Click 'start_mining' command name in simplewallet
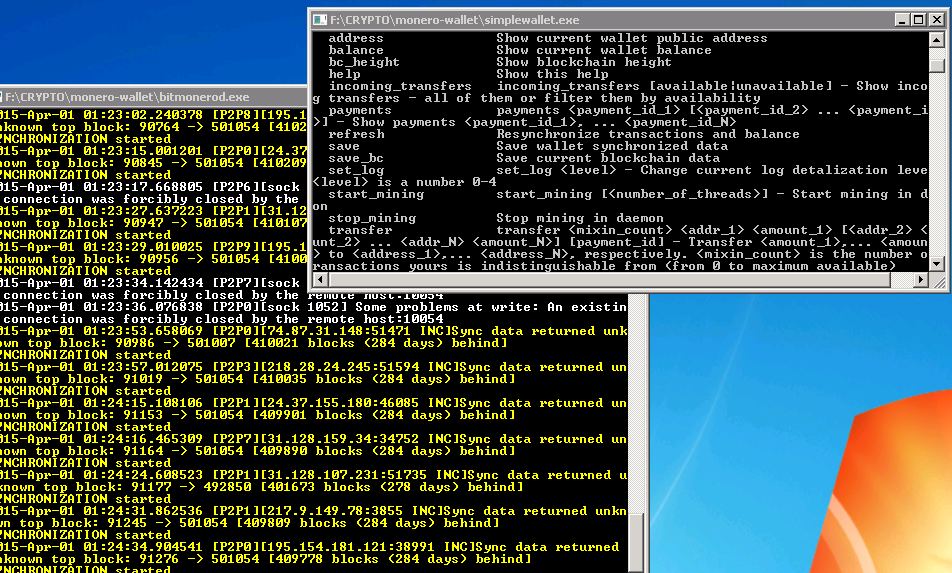Image resolution: width=952 pixels, height=573 pixels. pyautogui.click(x=376, y=194)
